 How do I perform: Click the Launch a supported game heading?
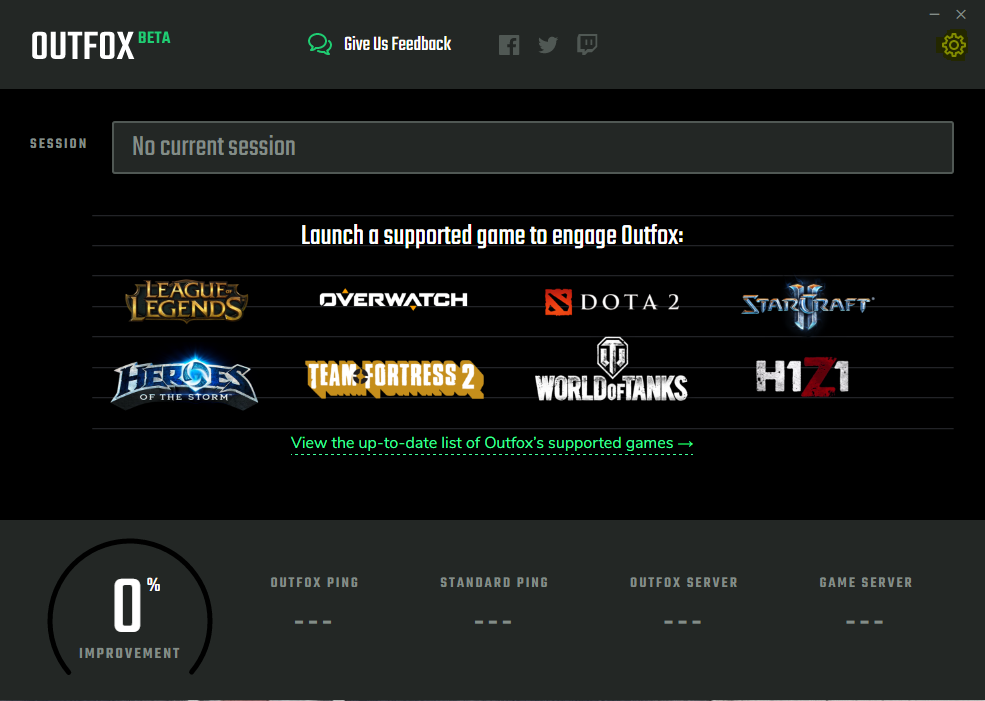(x=492, y=236)
